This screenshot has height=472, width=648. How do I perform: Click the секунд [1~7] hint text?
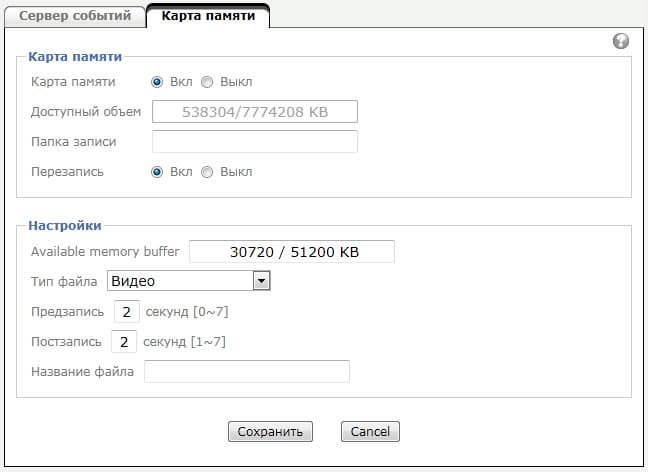tap(184, 342)
